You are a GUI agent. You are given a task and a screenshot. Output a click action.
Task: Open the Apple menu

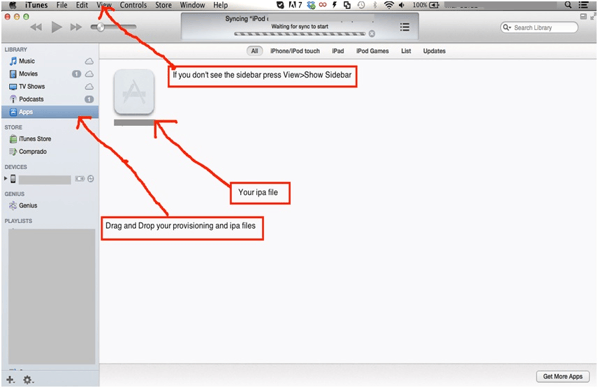13,5
